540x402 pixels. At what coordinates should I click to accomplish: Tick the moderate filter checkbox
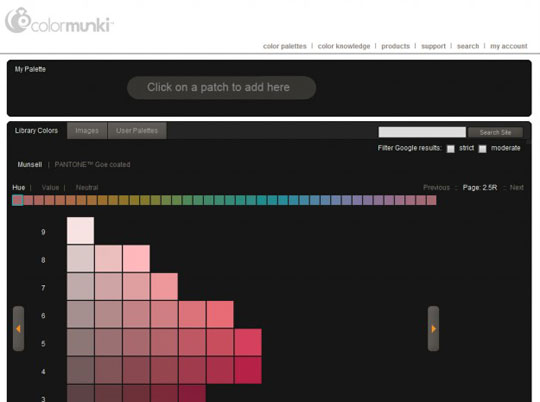(x=482, y=148)
